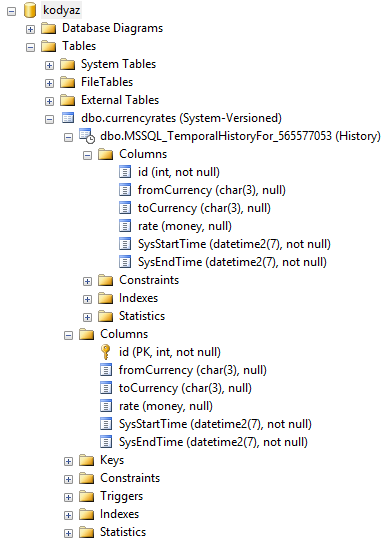Select the System Tables label
Screen dimensions: 386x541
119,64
